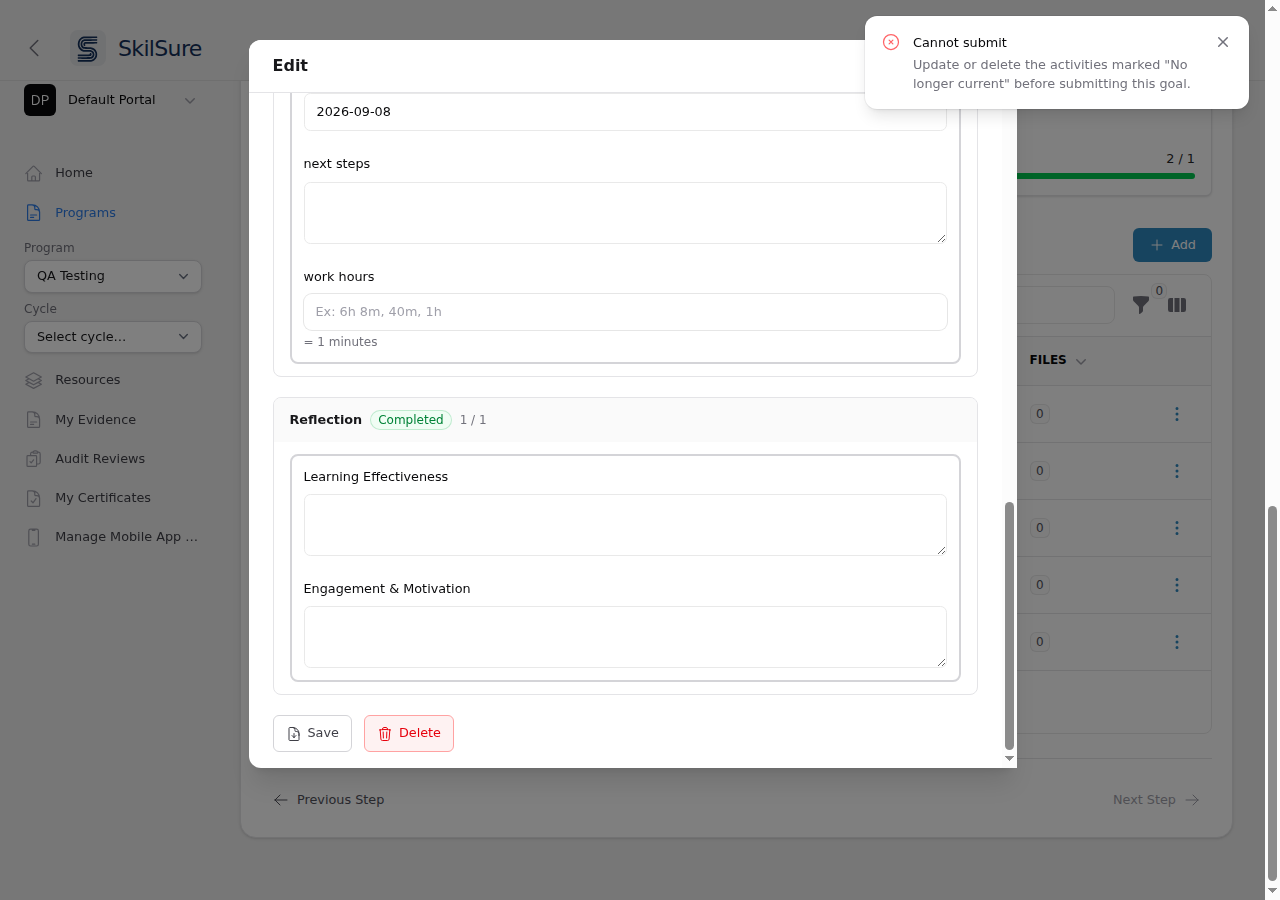Click the next steps text area
Screen dimensions: 1280x900
click(625, 213)
